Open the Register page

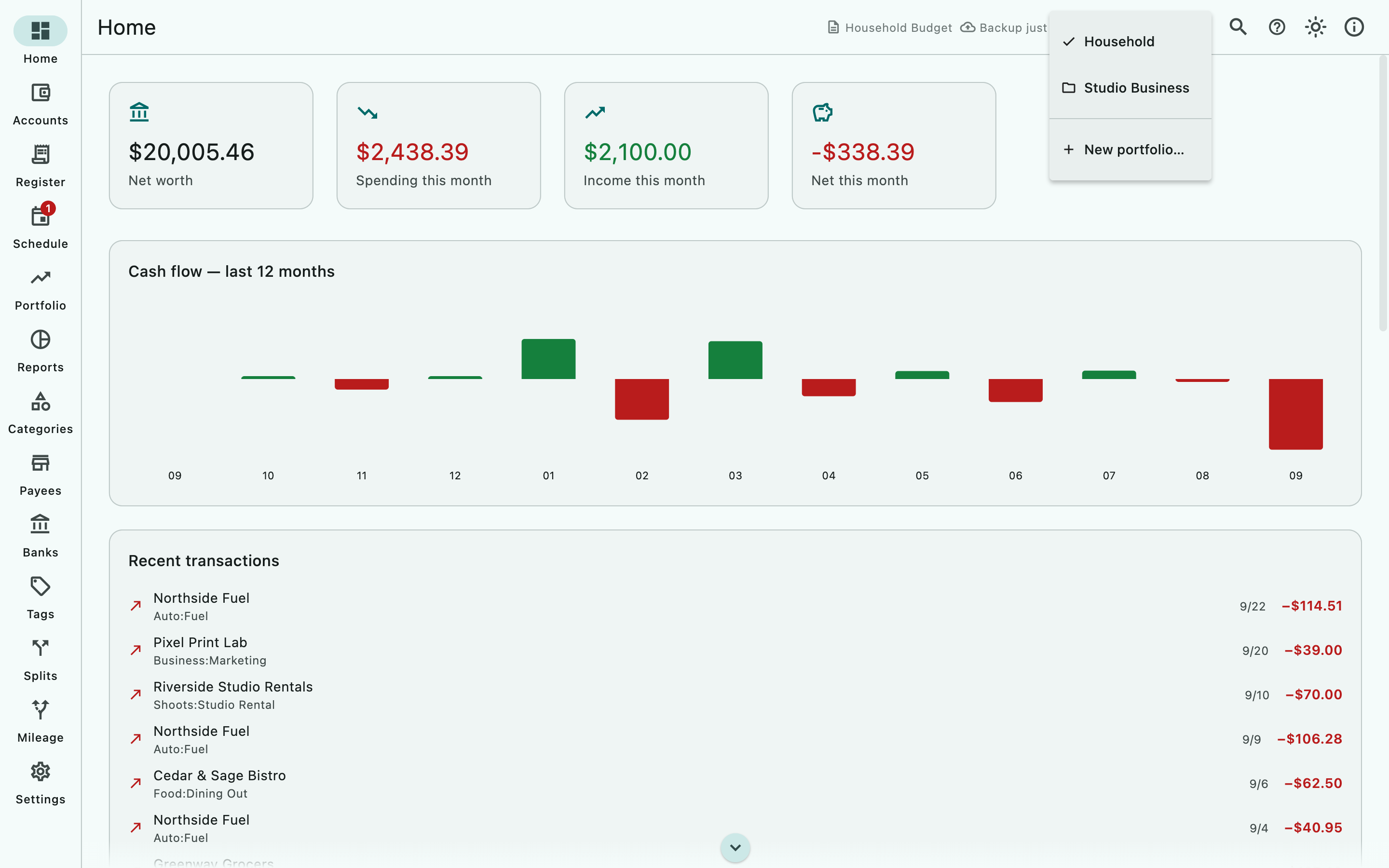[x=40, y=166]
